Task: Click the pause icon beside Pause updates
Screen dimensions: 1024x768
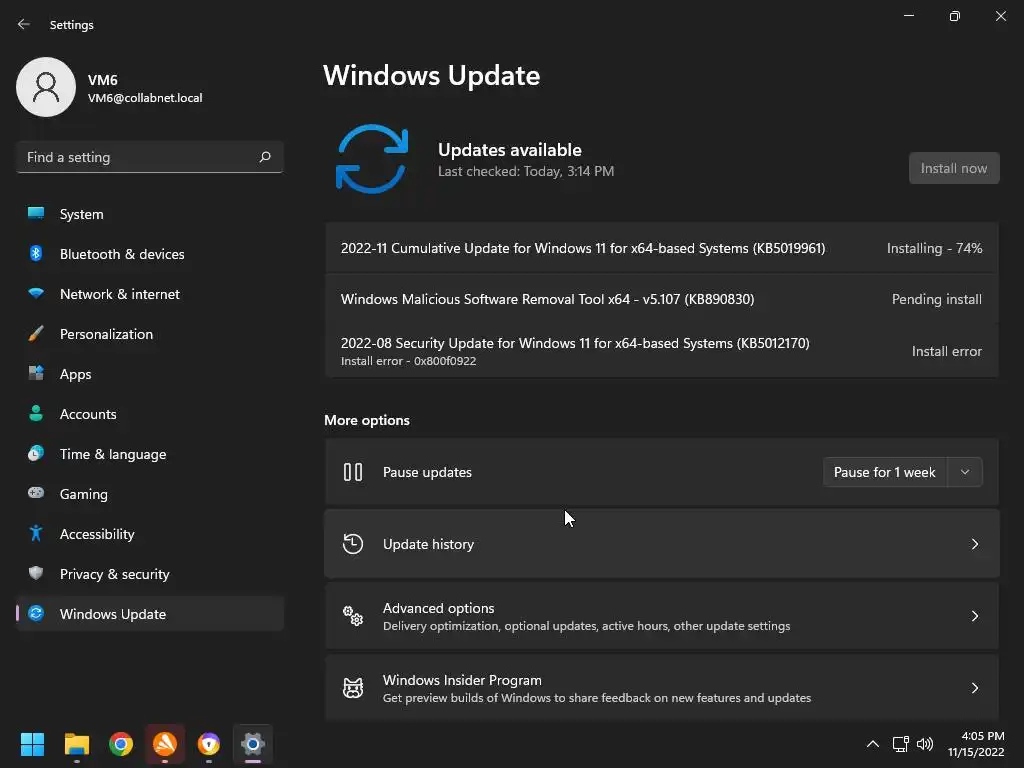Action: pyautogui.click(x=353, y=472)
